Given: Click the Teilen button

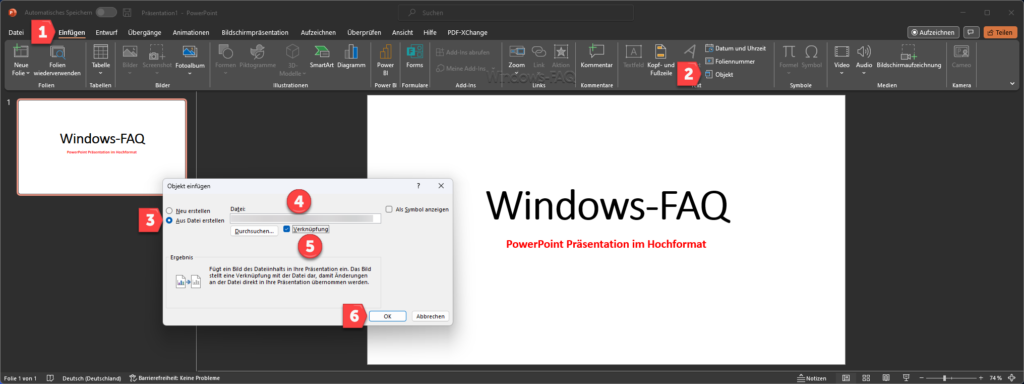Looking at the screenshot, I should tap(999, 32).
